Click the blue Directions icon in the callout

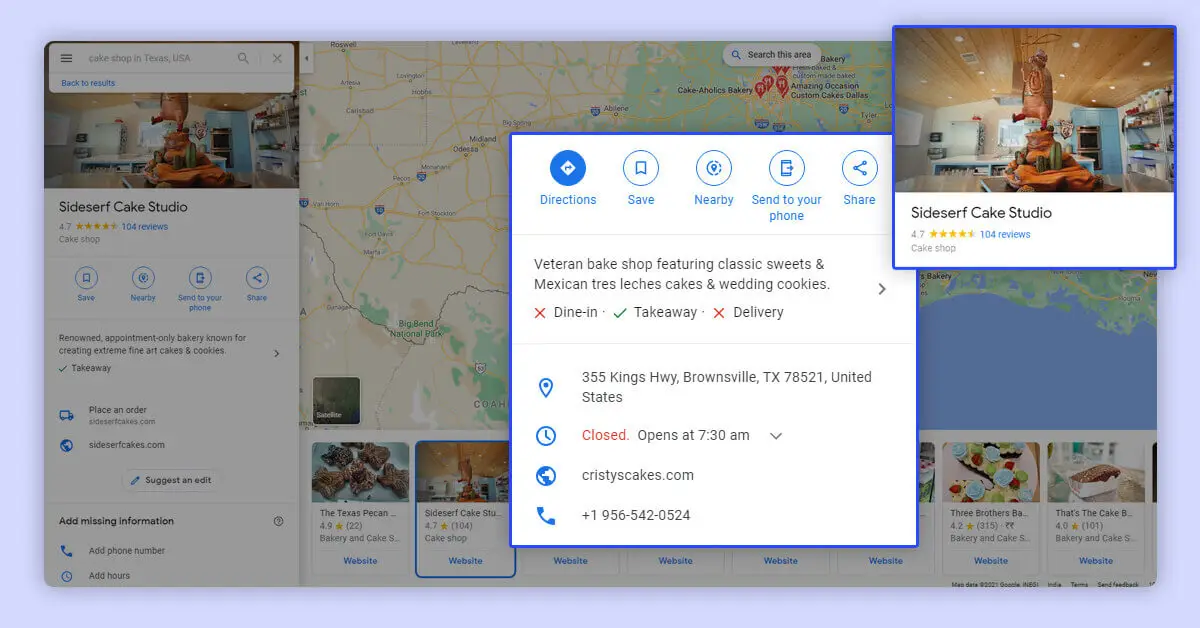pos(568,168)
